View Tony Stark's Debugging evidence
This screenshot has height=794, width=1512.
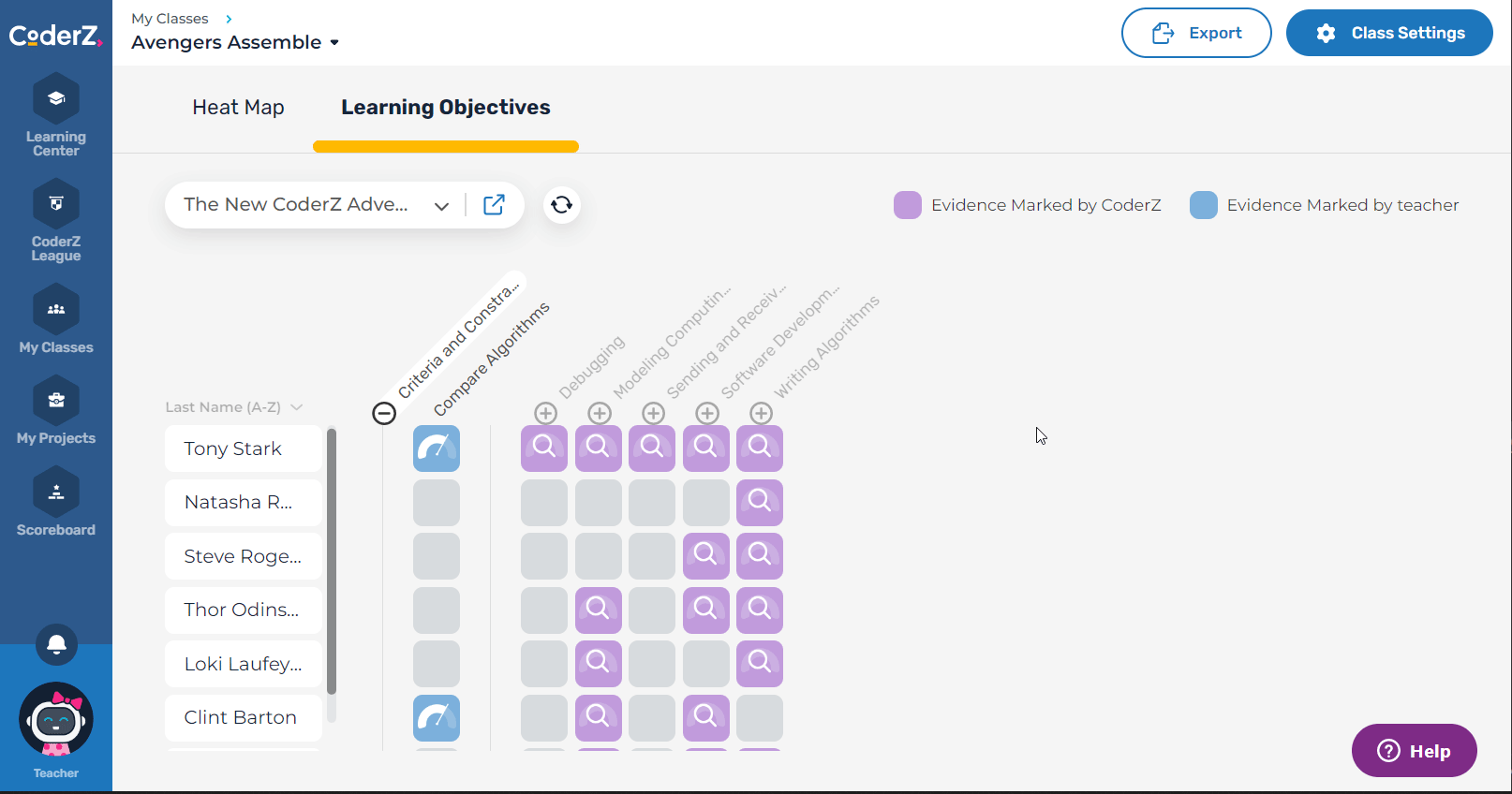click(544, 448)
